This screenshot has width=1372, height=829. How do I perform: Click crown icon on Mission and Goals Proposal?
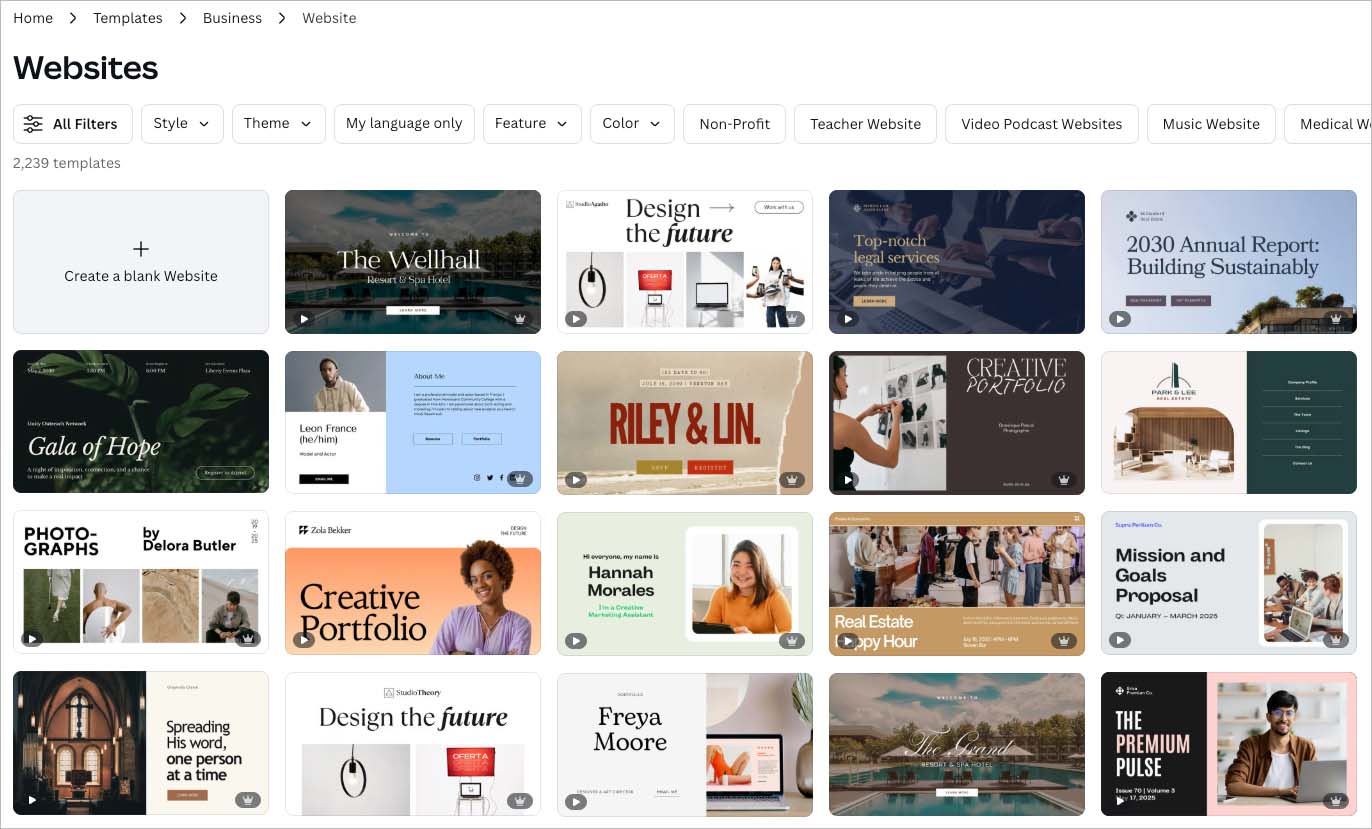[1336, 641]
